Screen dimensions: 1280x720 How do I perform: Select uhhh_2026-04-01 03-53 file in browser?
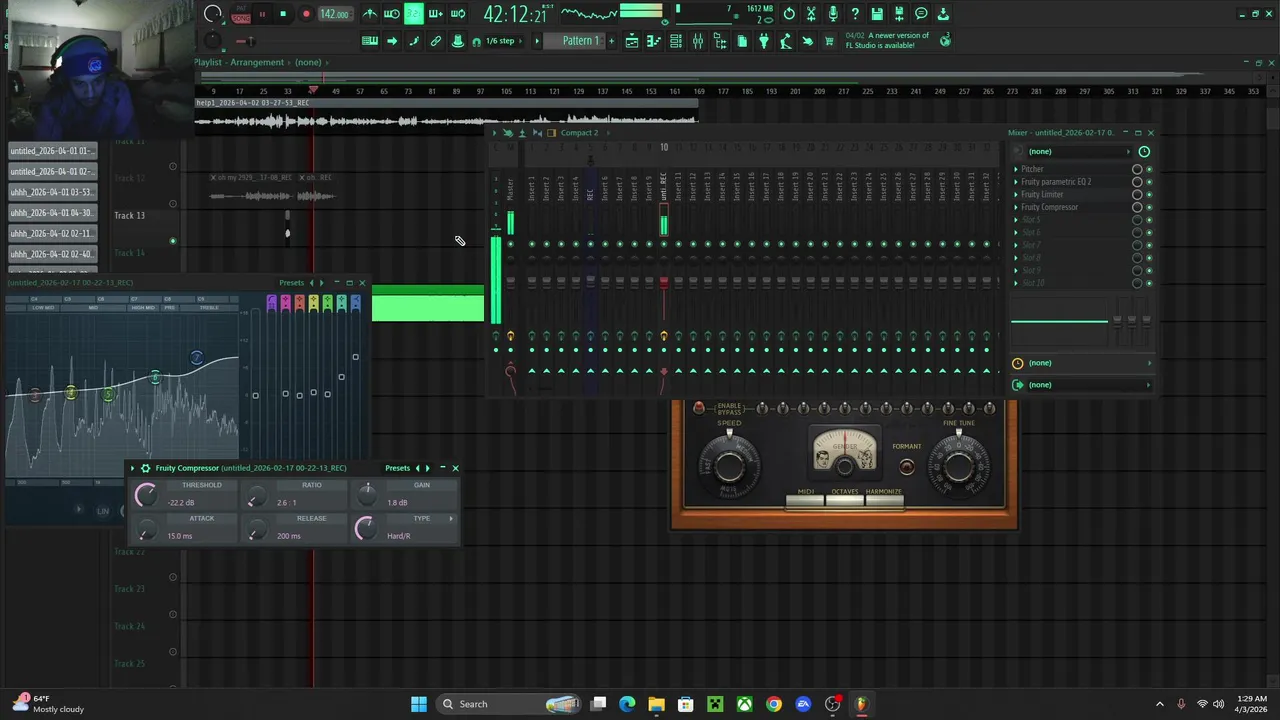[52, 192]
